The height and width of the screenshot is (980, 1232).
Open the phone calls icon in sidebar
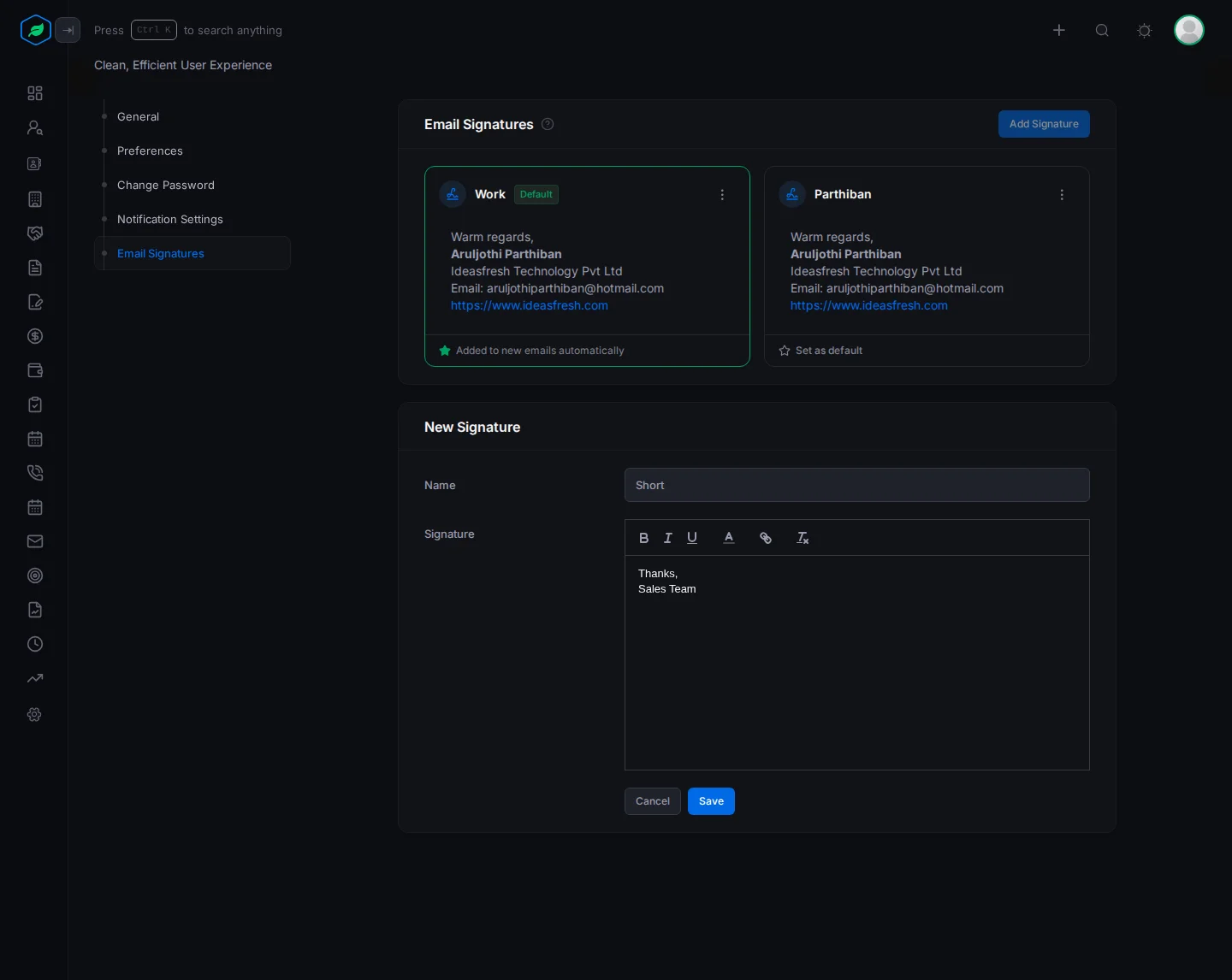[x=35, y=473]
